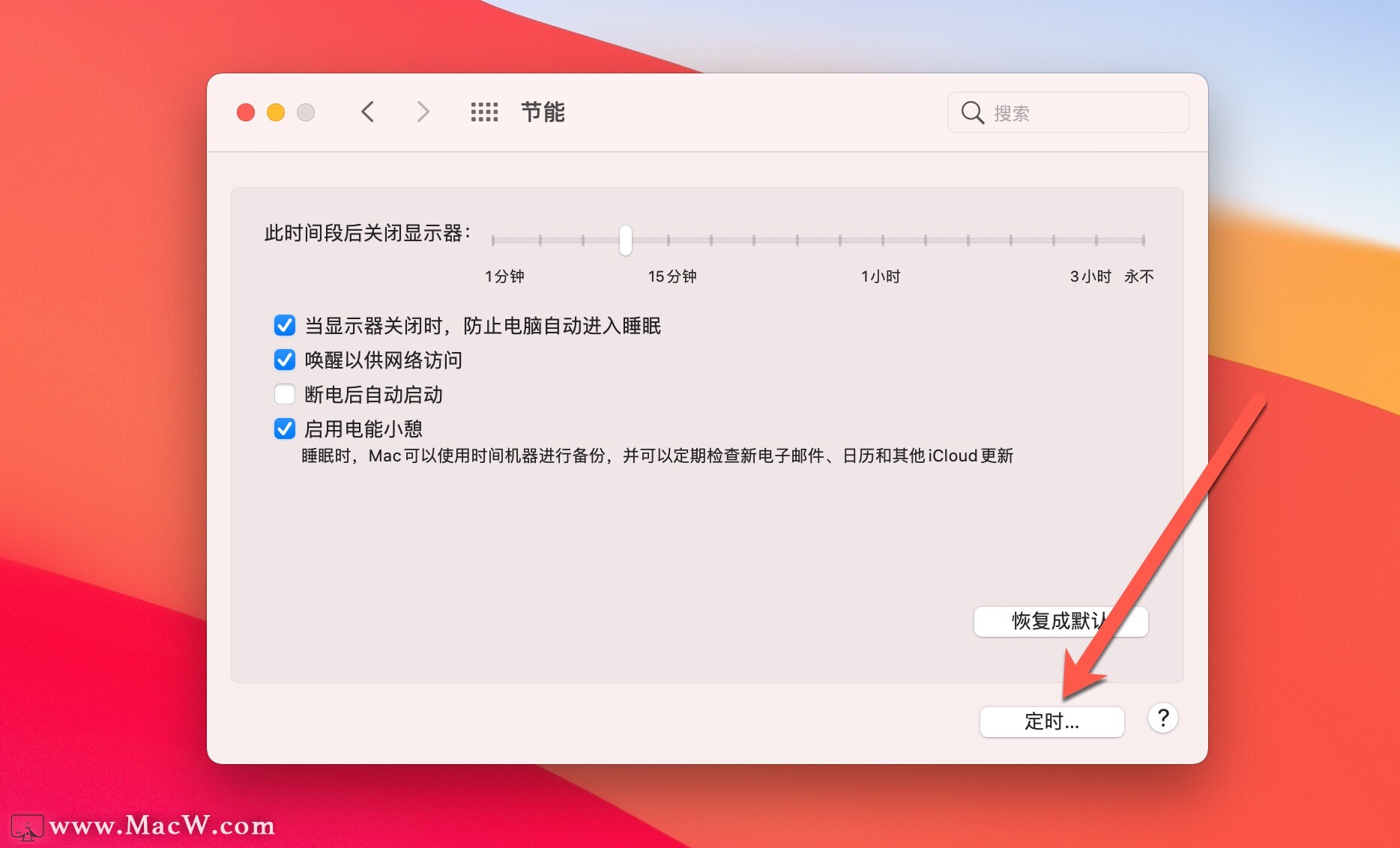Click the 此时间段后关闭显示器 label
The height and width of the screenshot is (848, 1400).
pos(367,233)
